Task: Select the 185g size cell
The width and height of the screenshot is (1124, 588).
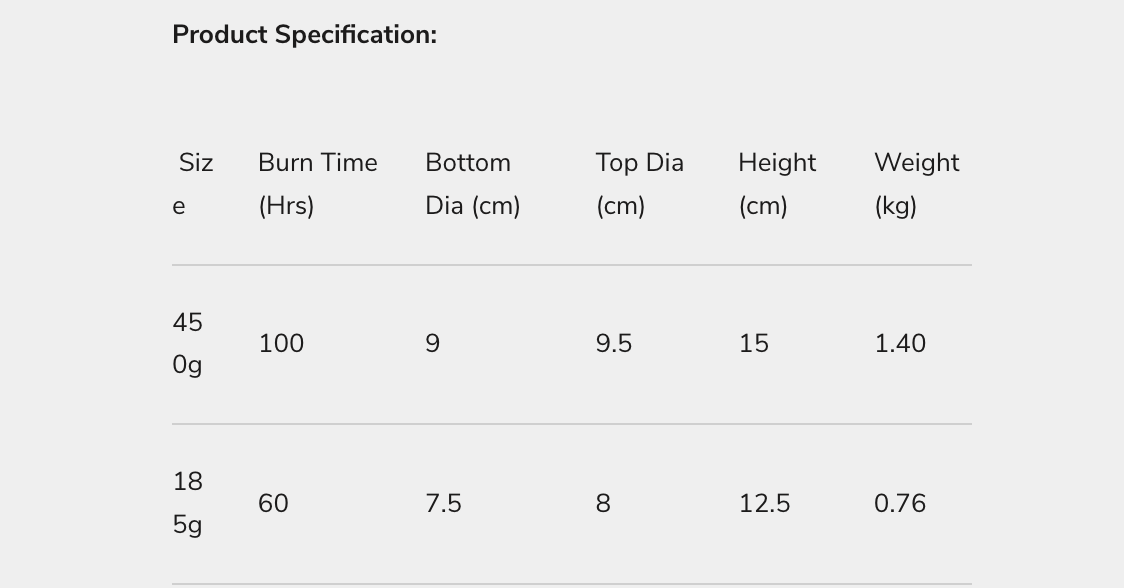Action: pos(187,503)
